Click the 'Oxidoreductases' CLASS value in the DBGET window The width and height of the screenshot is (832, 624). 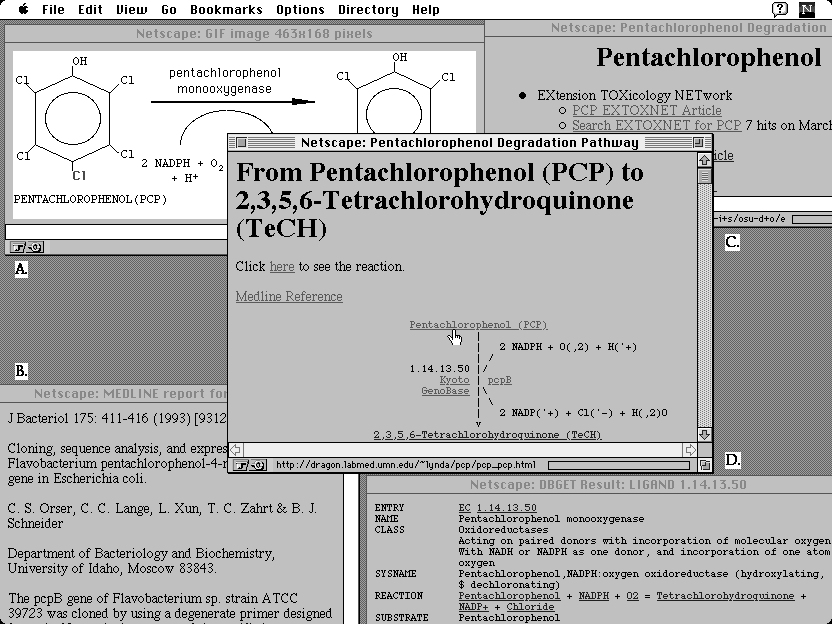click(503, 530)
